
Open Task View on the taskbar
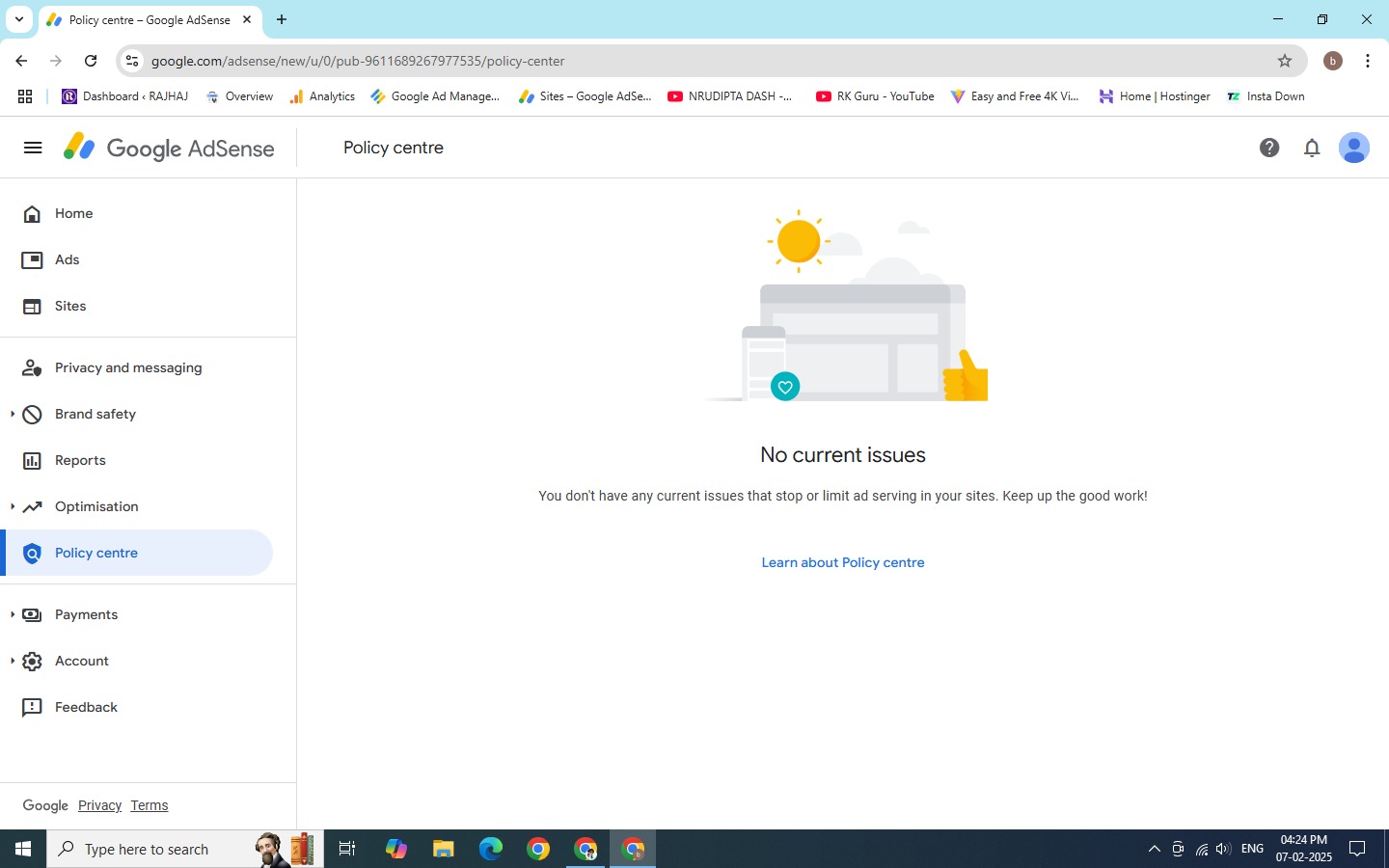[x=347, y=849]
